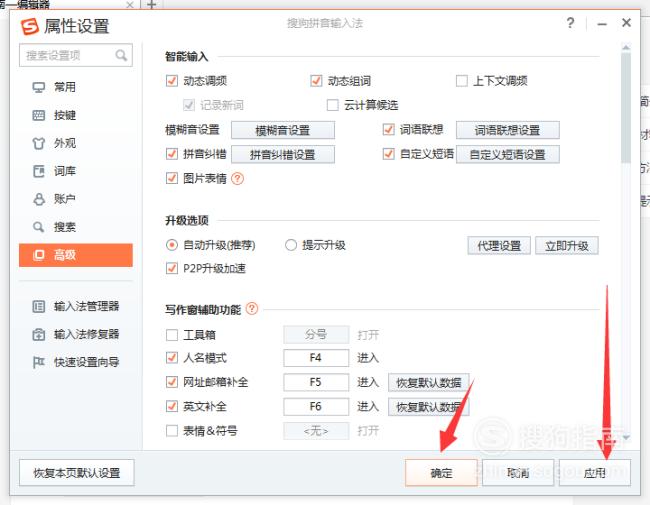Open the 模糊音设置 button
The image size is (650, 505).
[x=283, y=130]
